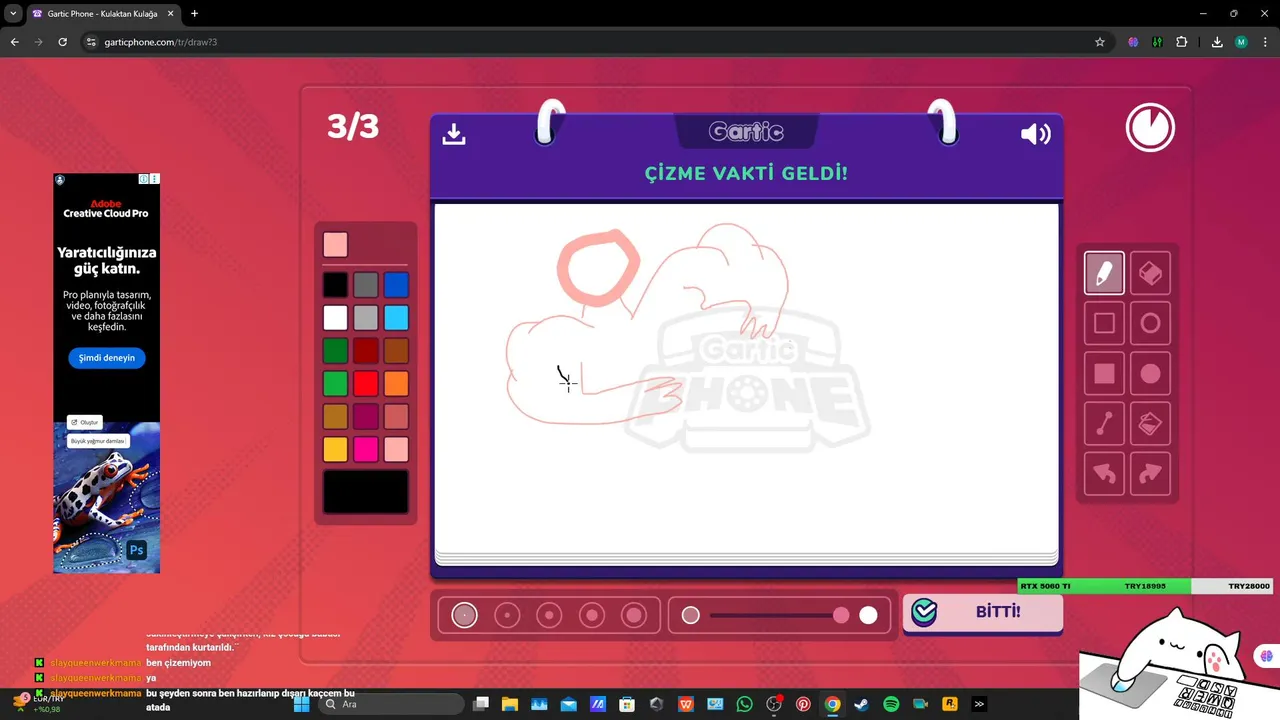Pick the yellow color swatch
The width and height of the screenshot is (1280, 720).
[335, 450]
